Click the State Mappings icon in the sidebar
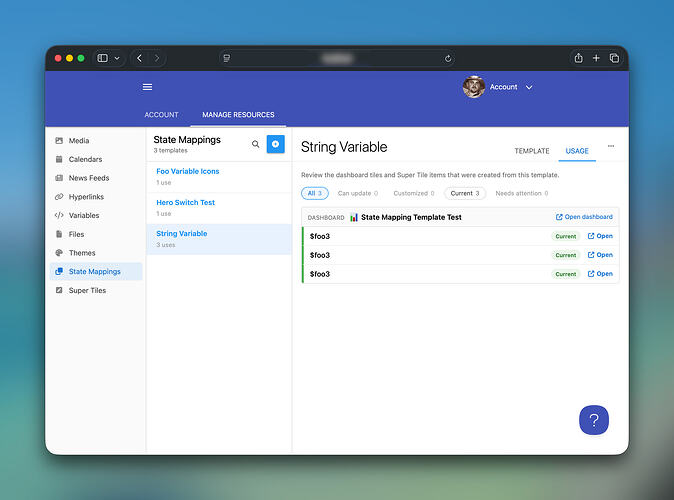The width and height of the screenshot is (674, 500). click(x=59, y=271)
